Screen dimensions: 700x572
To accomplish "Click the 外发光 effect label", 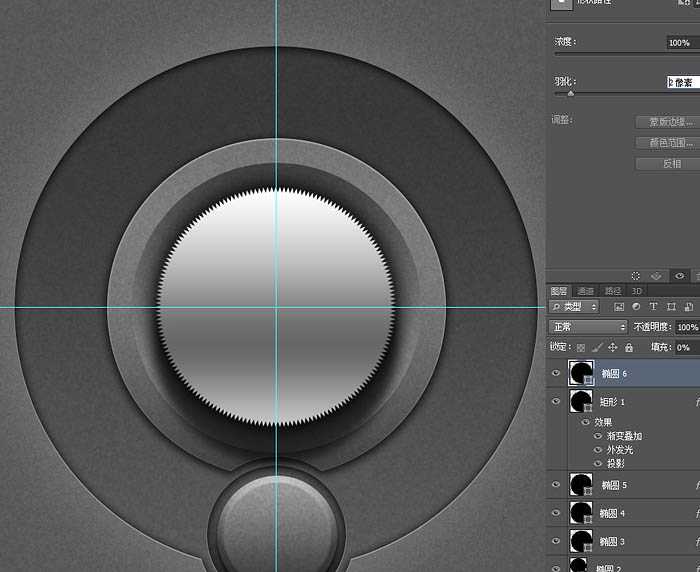I will point(620,450).
